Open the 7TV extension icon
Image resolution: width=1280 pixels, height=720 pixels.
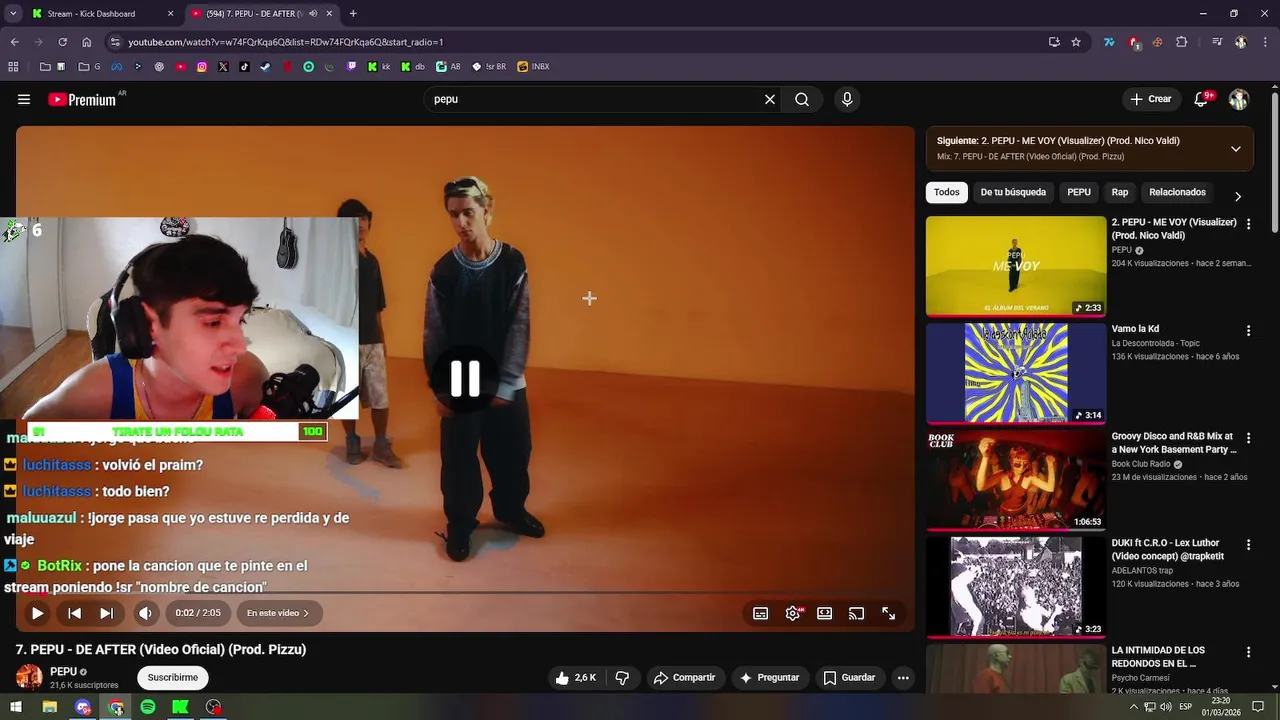pos(1109,42)
